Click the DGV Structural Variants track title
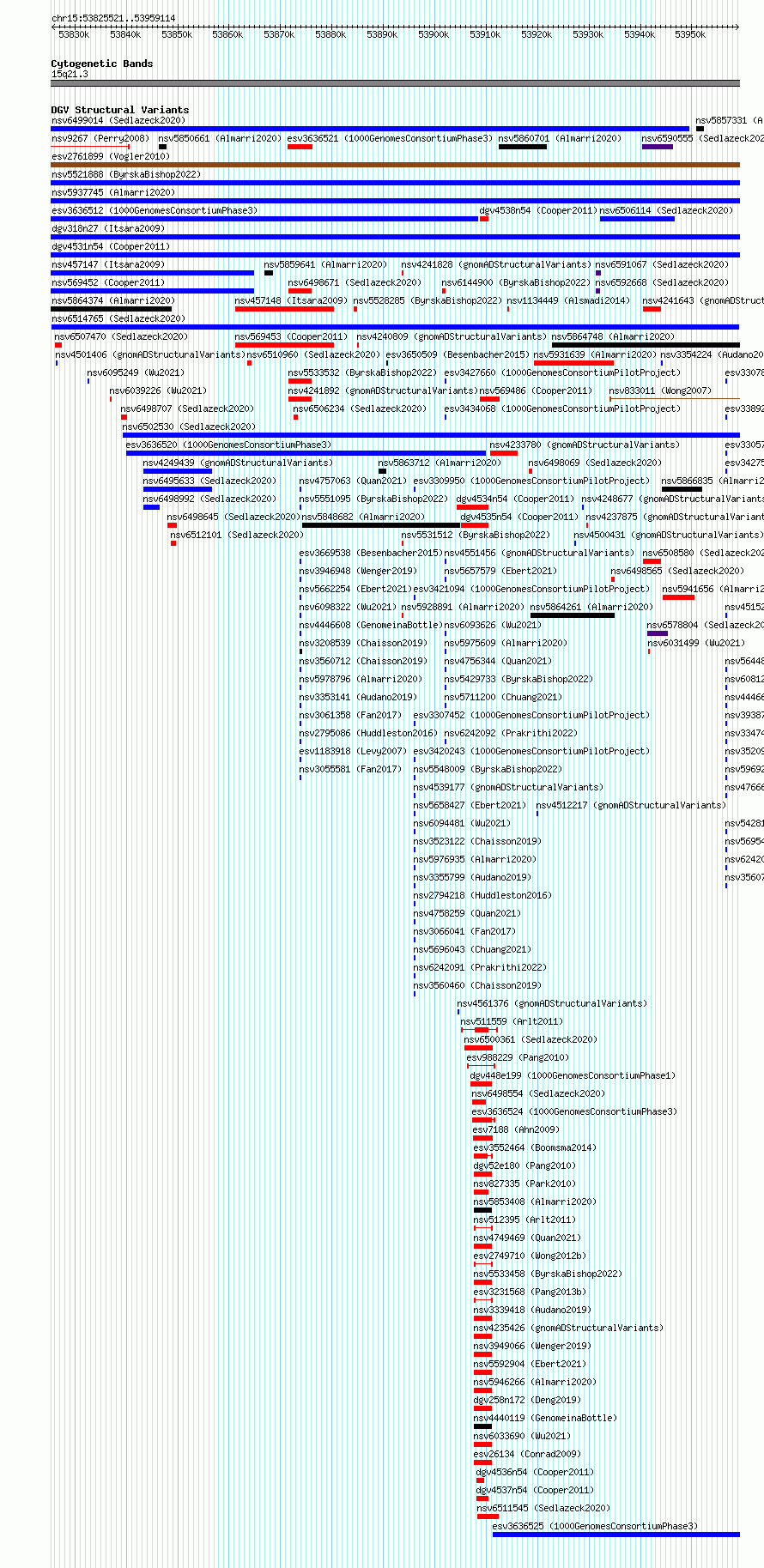This screenshot has height=1568, width=764. pos(120,110)
